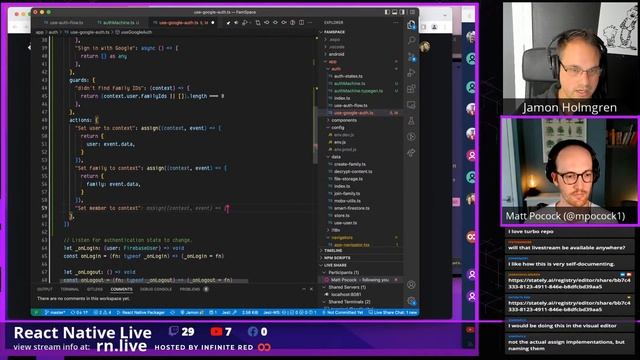The image size is (640, 360).
Task: Open the Explorer view in activity bar
Action: pyautogui.click(x=411, y=25)
